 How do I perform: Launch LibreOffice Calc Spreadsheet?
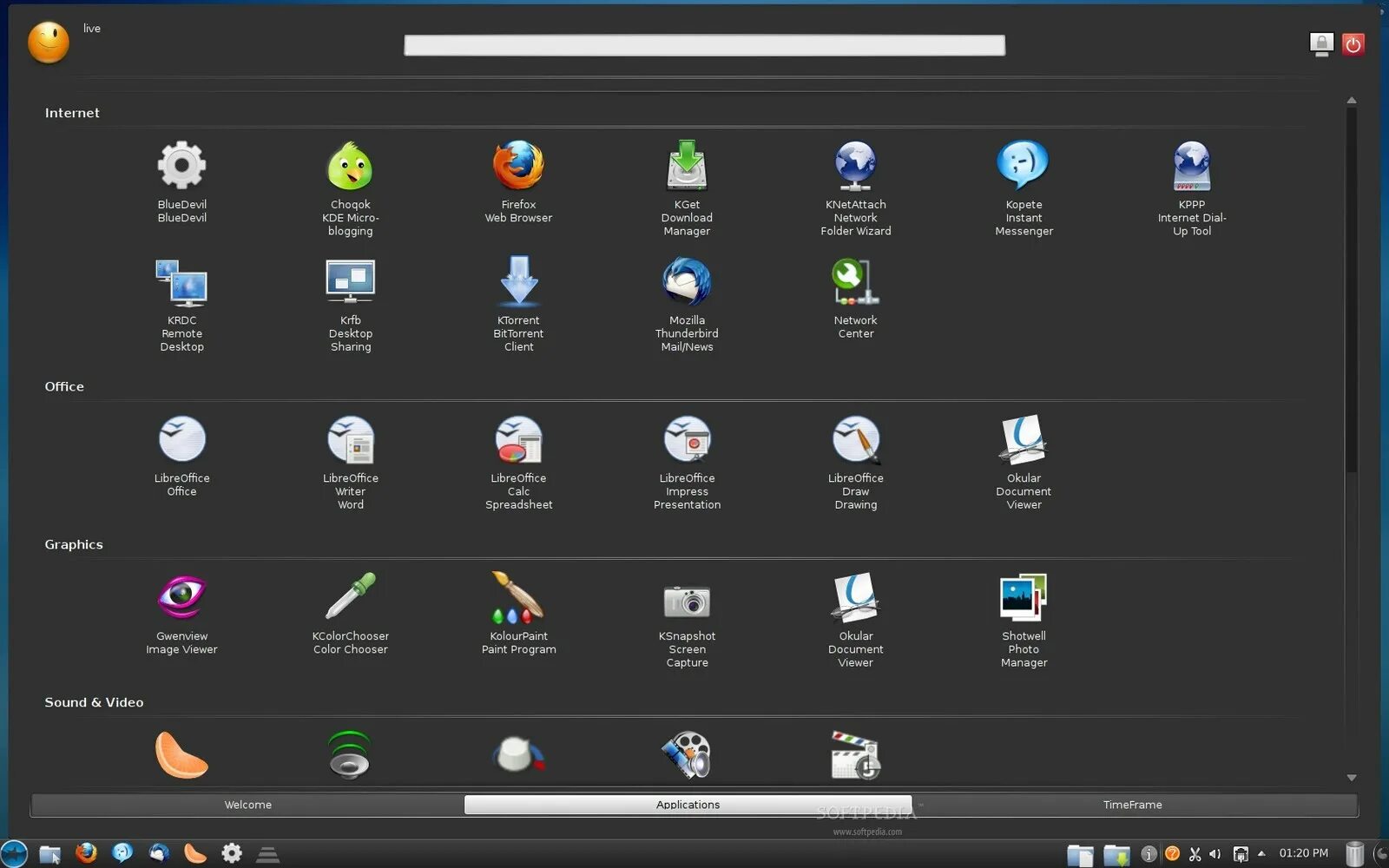click(x=518, y=462)
